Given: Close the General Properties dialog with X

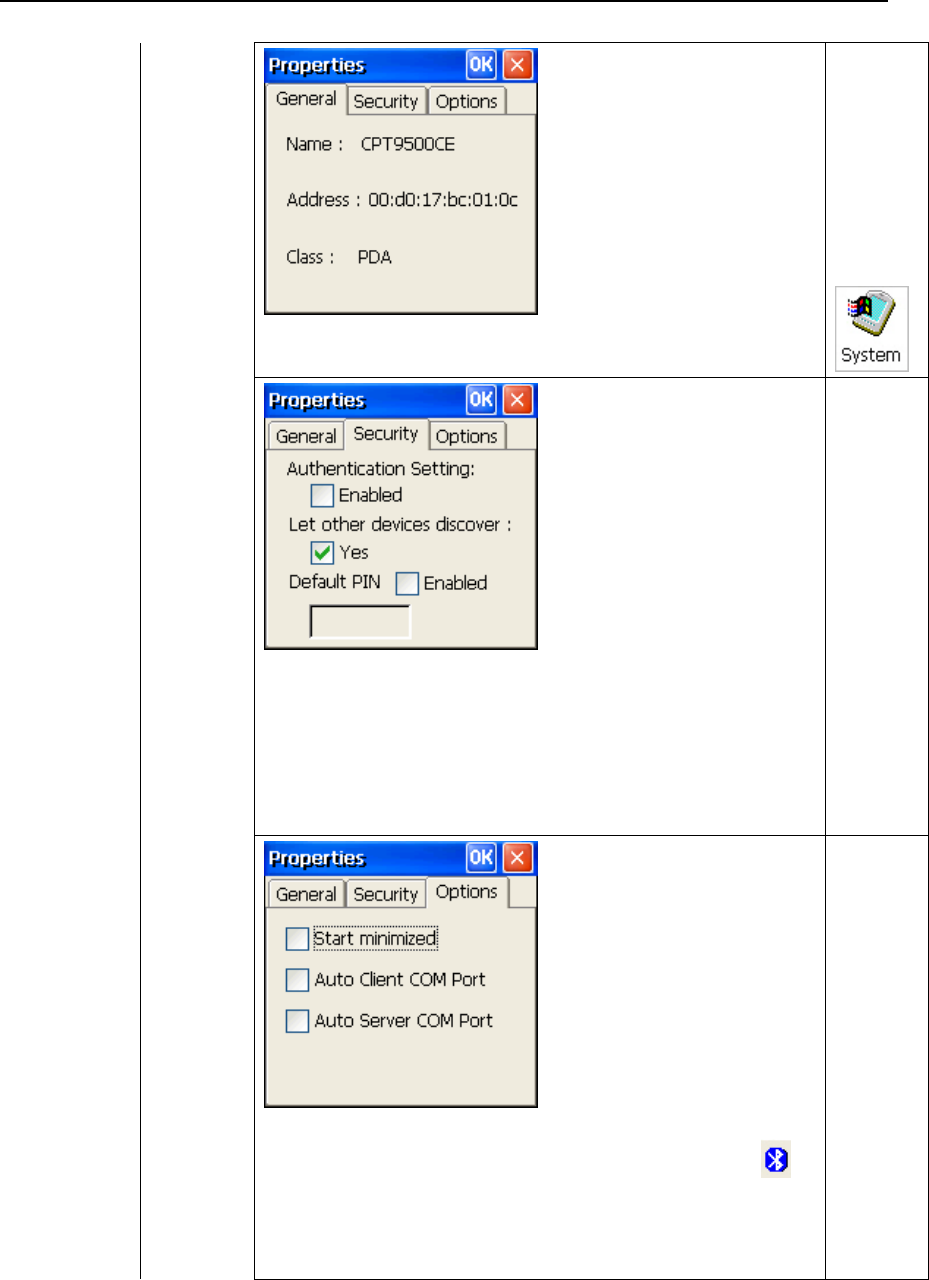Looking at the screenshot, I should click(x=517, y=66).
